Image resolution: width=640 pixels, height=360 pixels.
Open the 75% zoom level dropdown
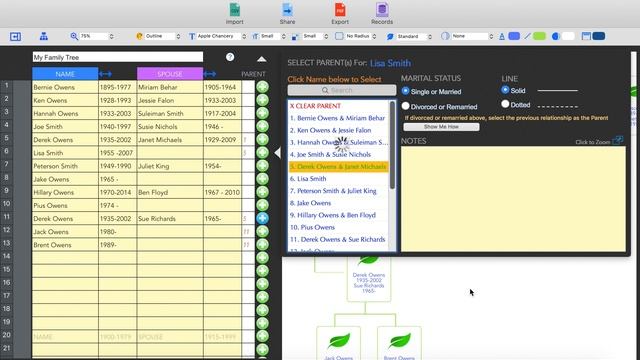coord(97,36)
